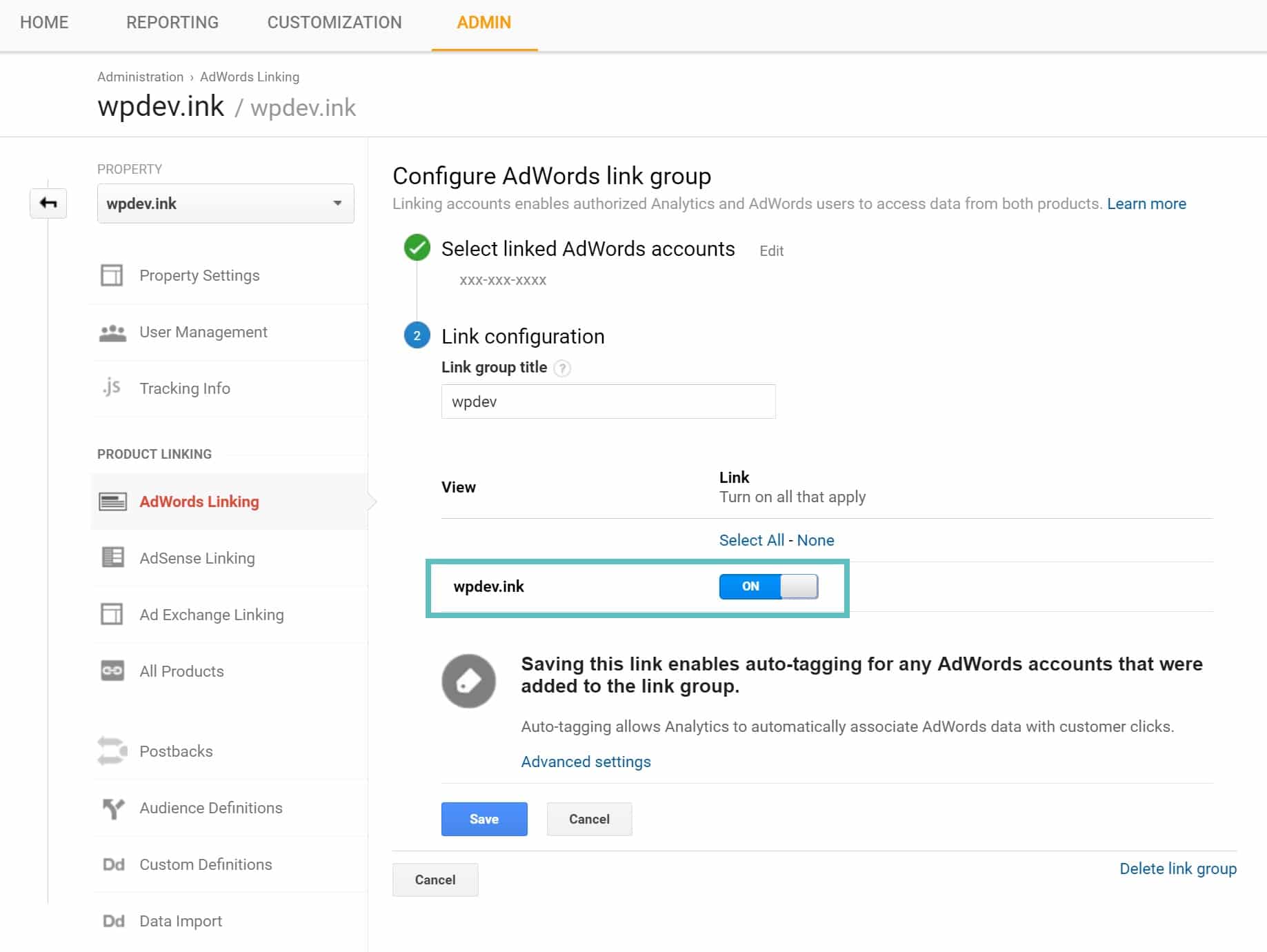Open the wpdev.ink property dropdown
Screen dimensions: 1267x952
click(x=226, y=204)
